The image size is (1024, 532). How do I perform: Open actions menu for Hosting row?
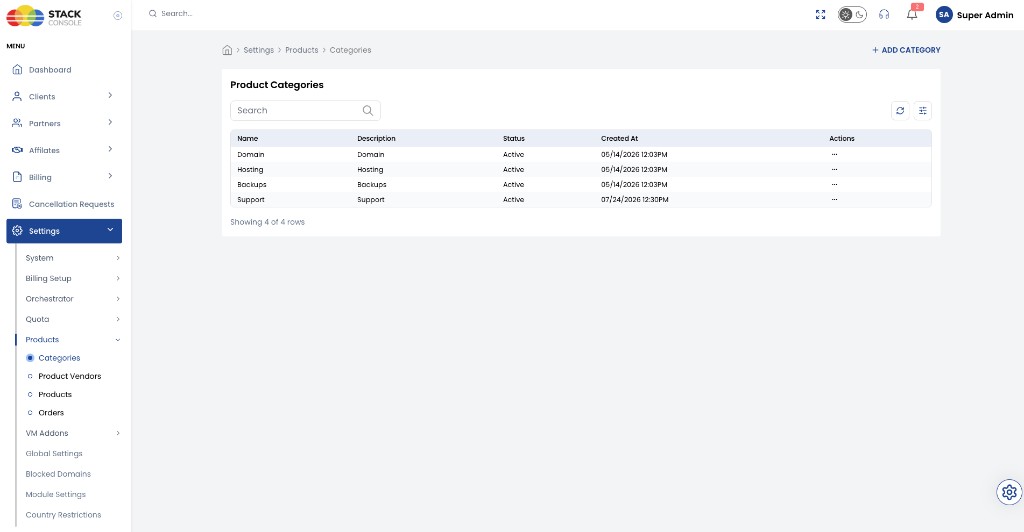click(835, 170)
